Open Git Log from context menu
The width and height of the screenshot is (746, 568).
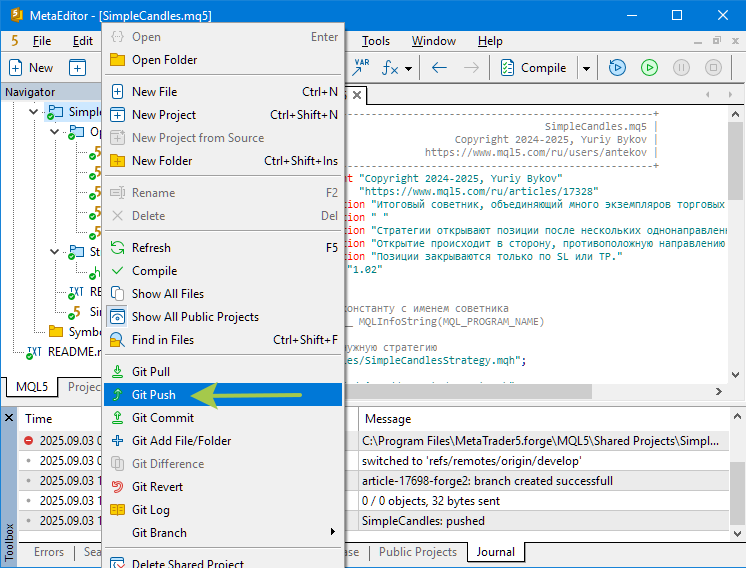coord(223,509)
